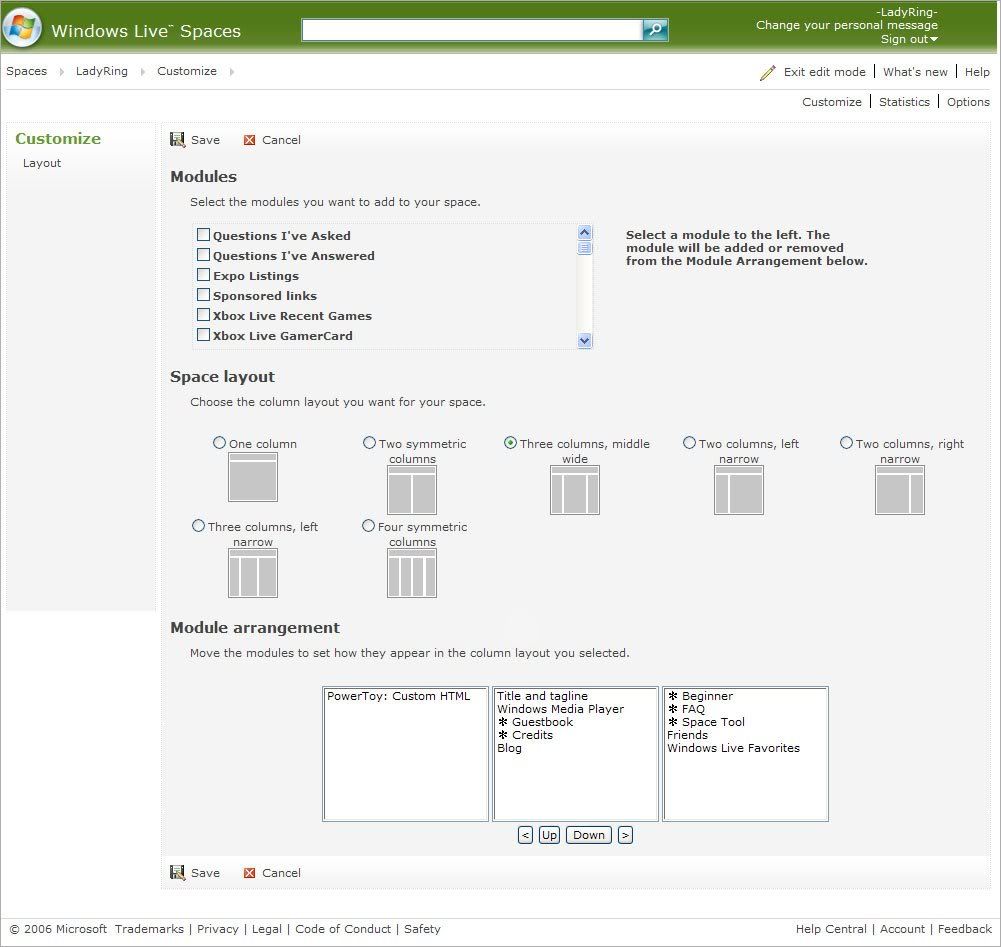The image size is (1001, 947).
Task: Open Help Central footer link
Action: coord(831,928)
